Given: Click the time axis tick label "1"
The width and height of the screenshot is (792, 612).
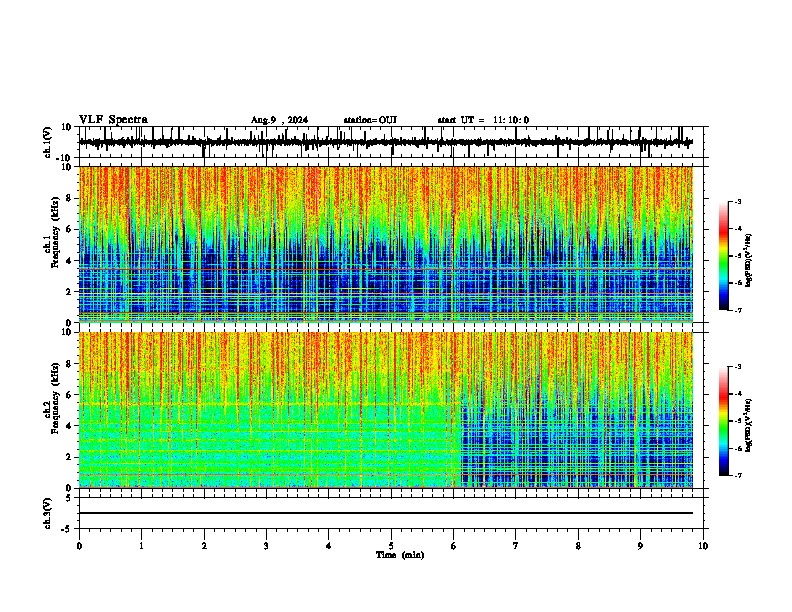Looking at the screenshot, I should click(141, 546).
